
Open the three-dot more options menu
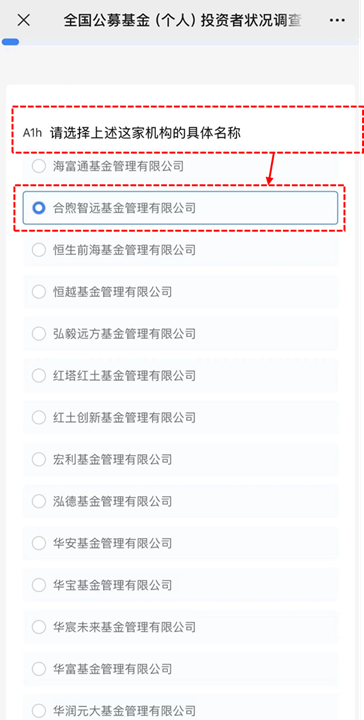click(x=337, y=20)
